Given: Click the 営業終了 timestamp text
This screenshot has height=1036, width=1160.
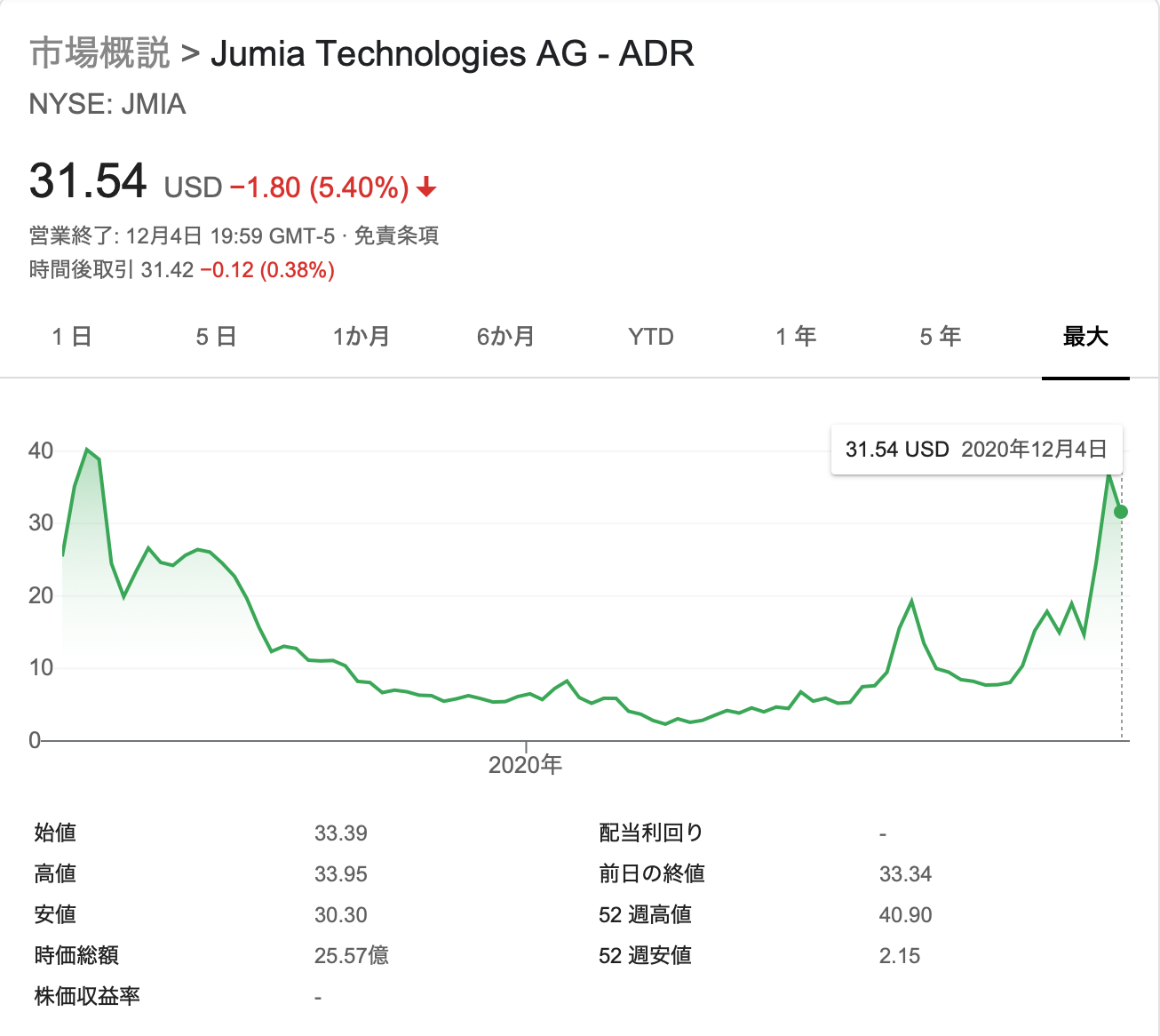Looking at the screenshot, I should tap(182, 235).
